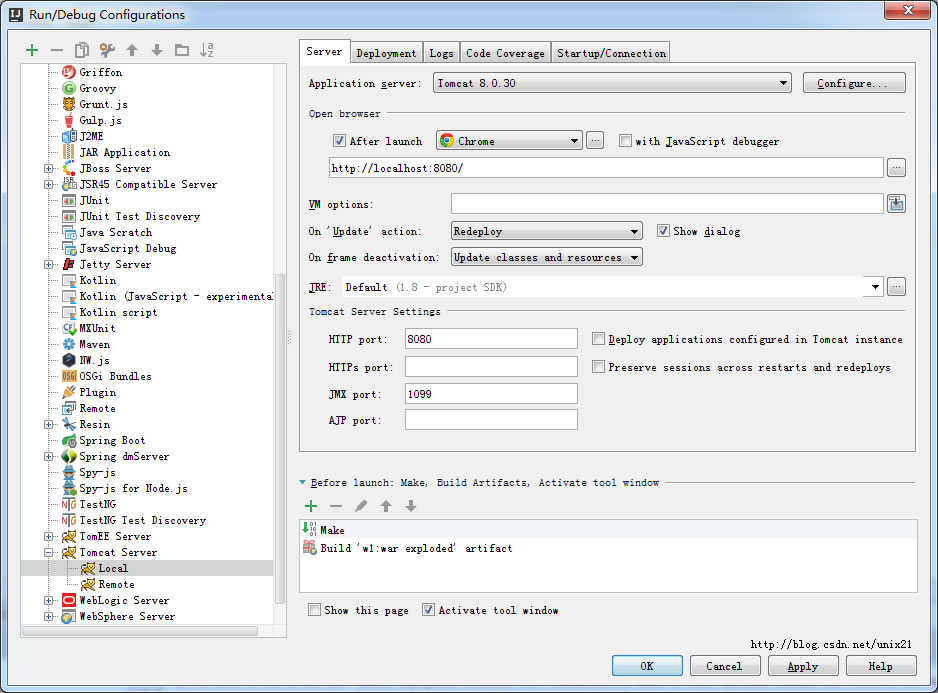Viewport: 938px width, 693px height.
Task: Click Configure... button for application server
Action: point(854,83)
